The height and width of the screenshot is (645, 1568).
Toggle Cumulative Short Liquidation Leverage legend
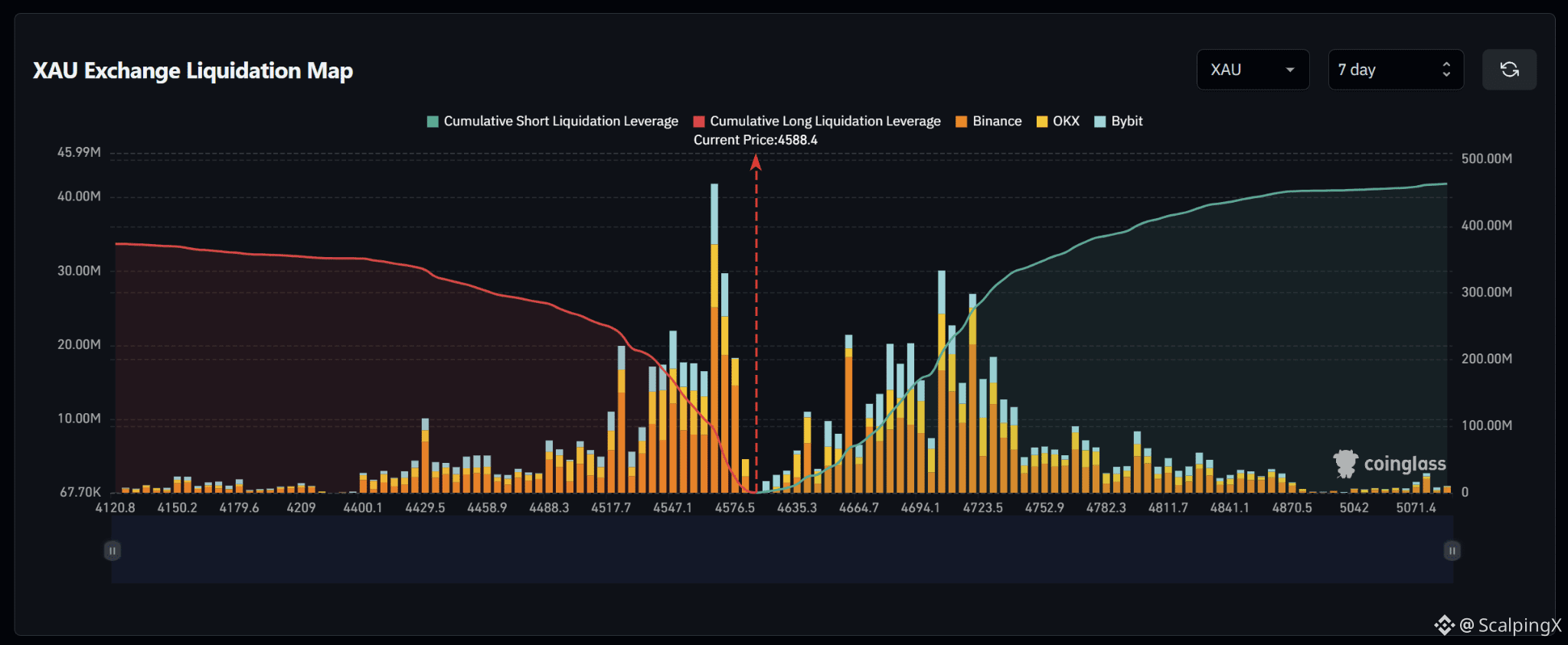552,121
